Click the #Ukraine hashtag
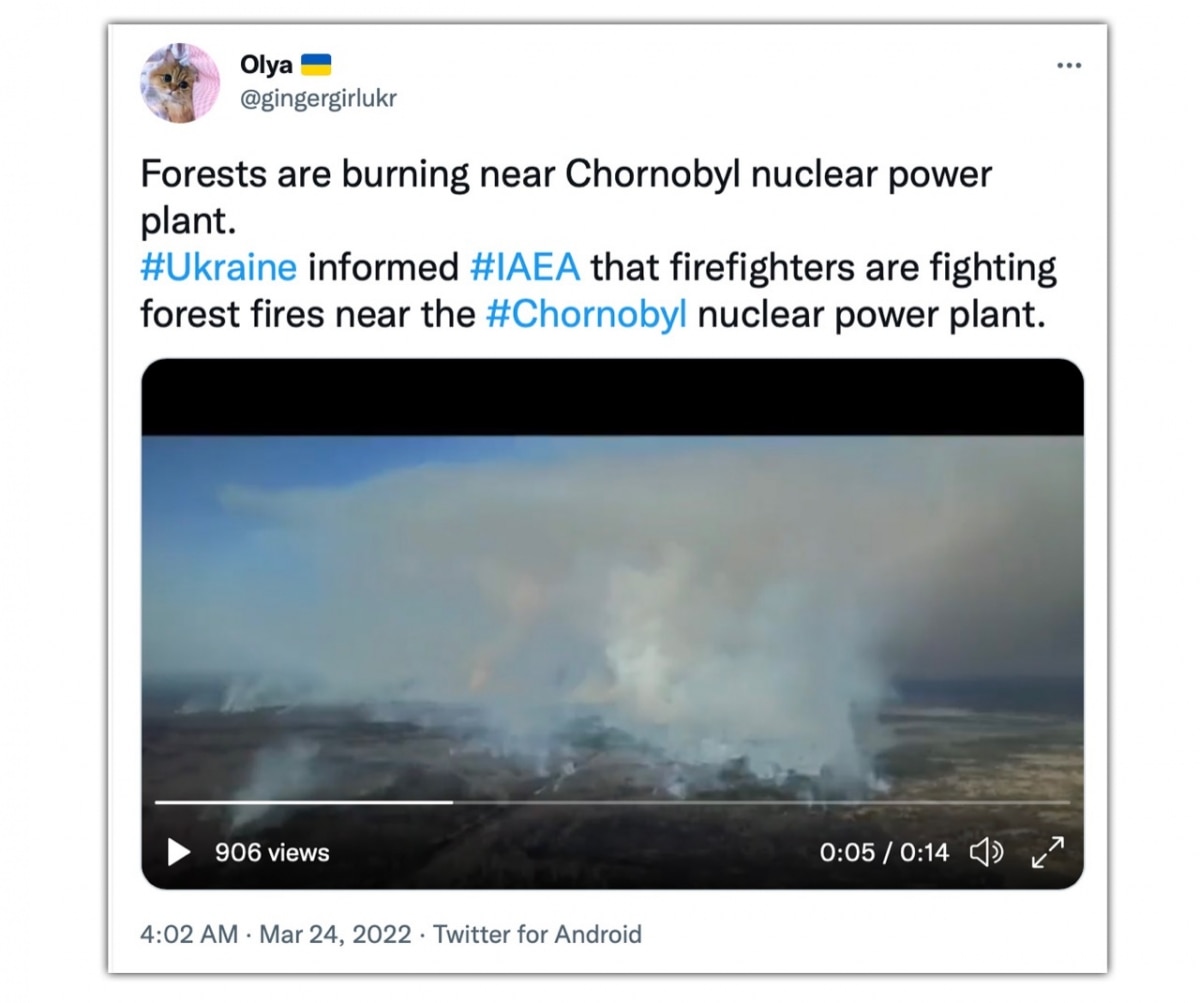Viewport: 1200px width, 1003px height. 219,268
